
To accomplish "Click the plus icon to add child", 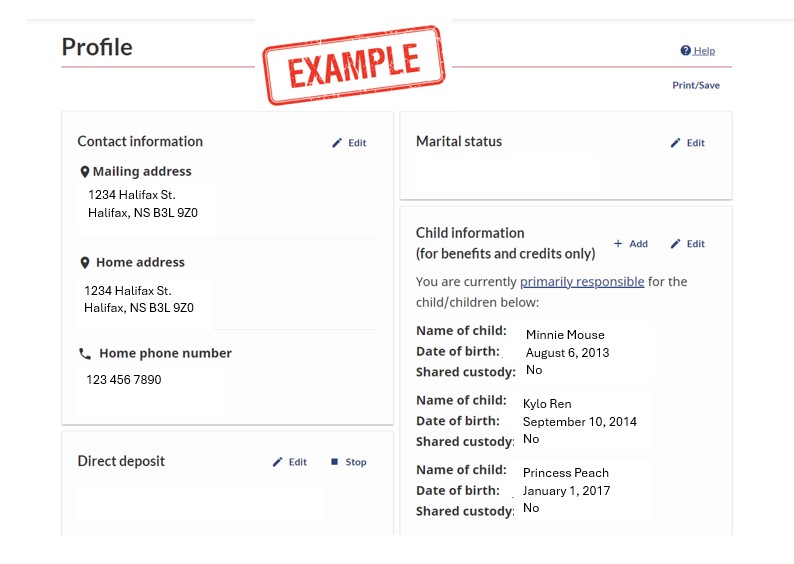I will point(618,244).
